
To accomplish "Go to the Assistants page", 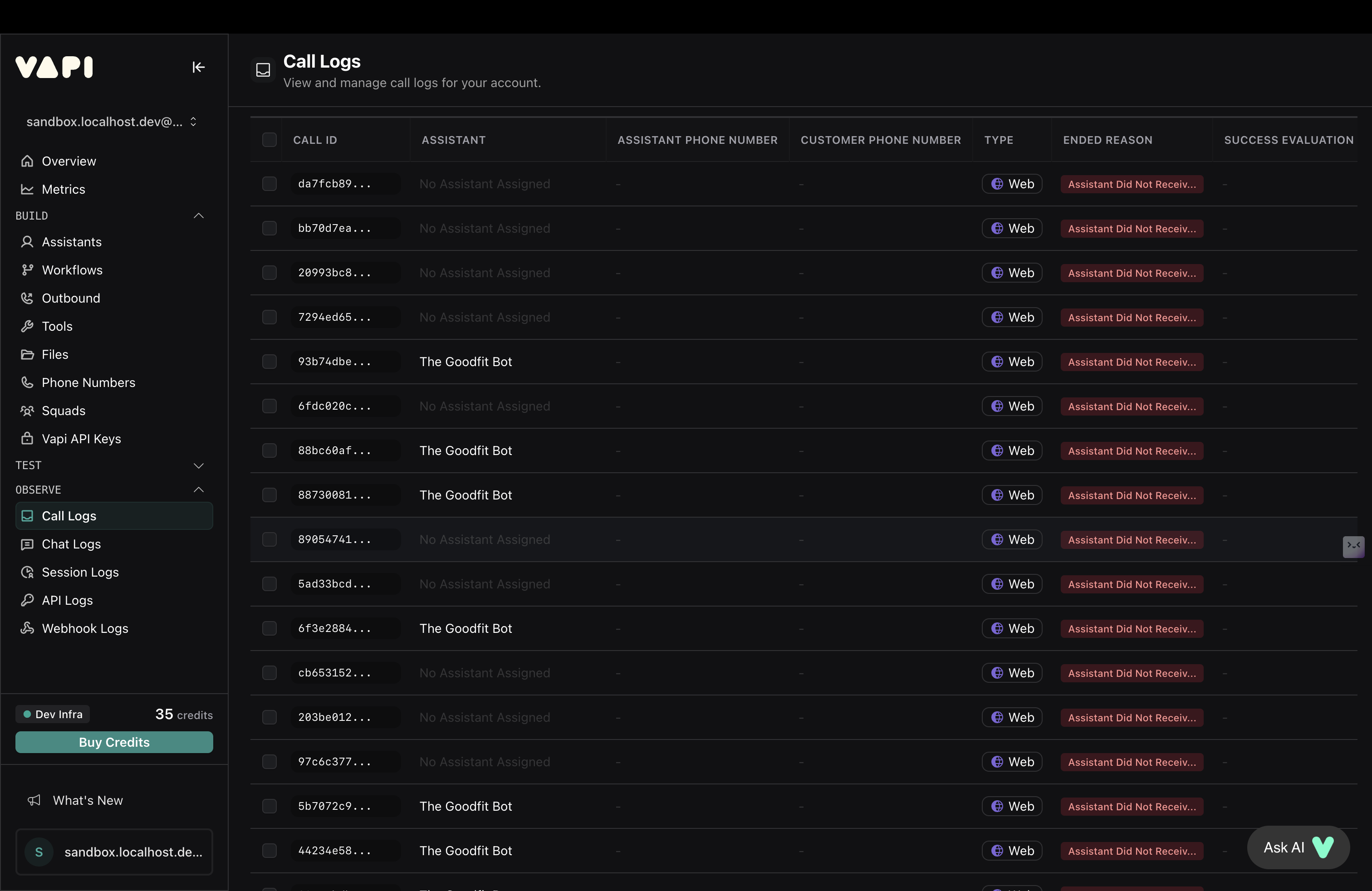I will click(x=72, y=242).
